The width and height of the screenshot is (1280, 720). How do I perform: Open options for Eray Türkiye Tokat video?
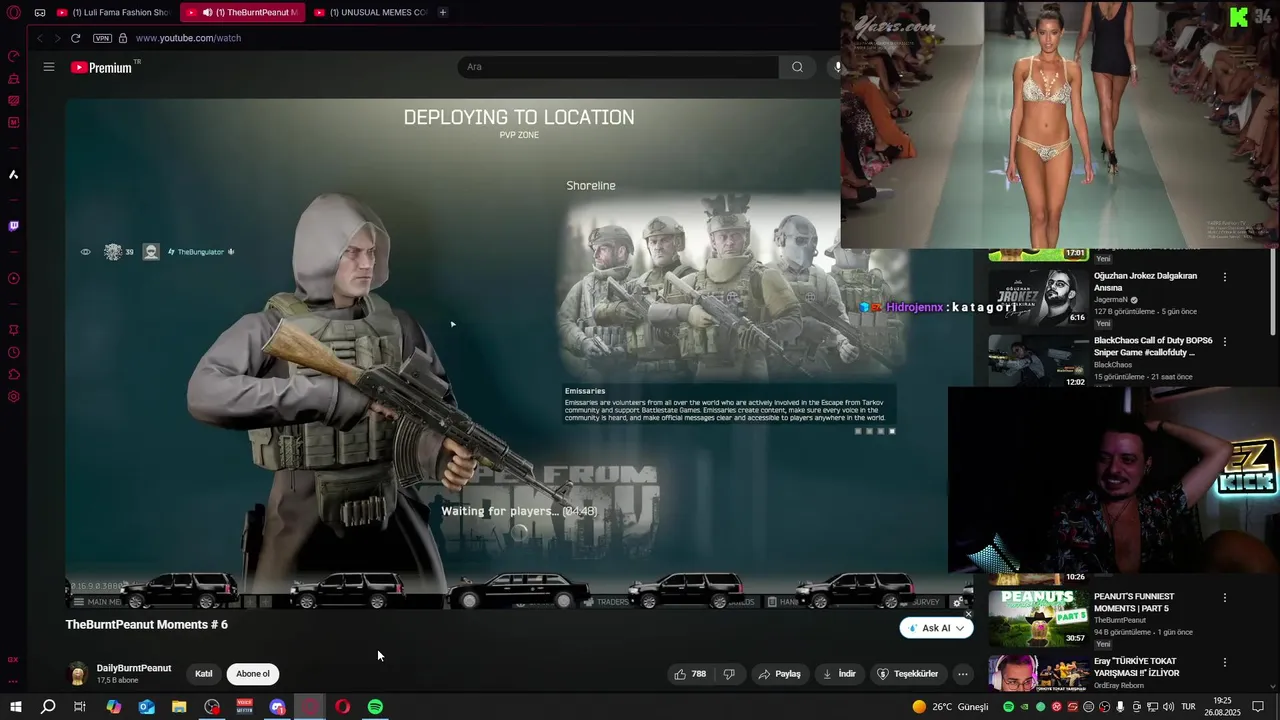pyautogui.click(x=1225, y=662)
